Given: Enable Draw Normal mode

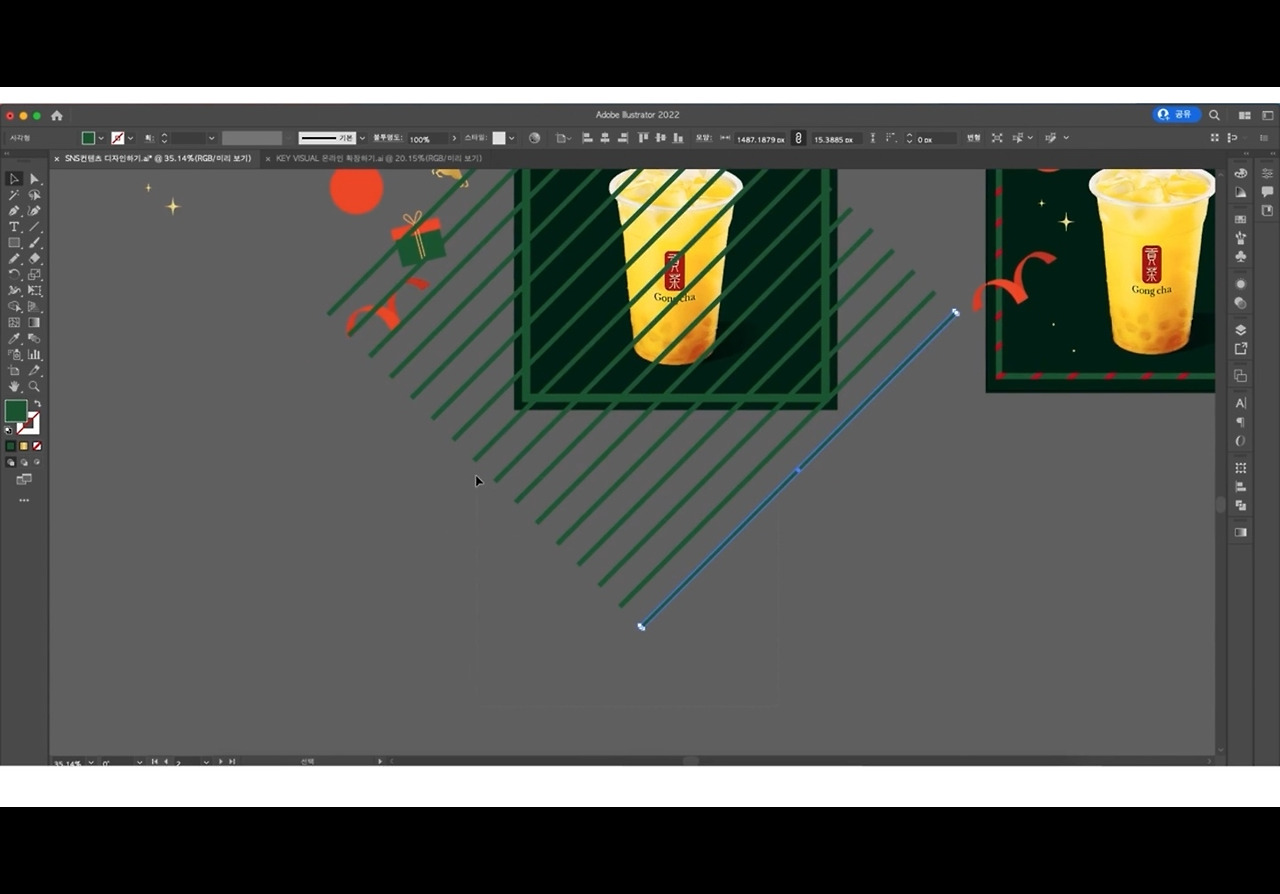Looking at the screenshot, I should (x=11, y=463).
